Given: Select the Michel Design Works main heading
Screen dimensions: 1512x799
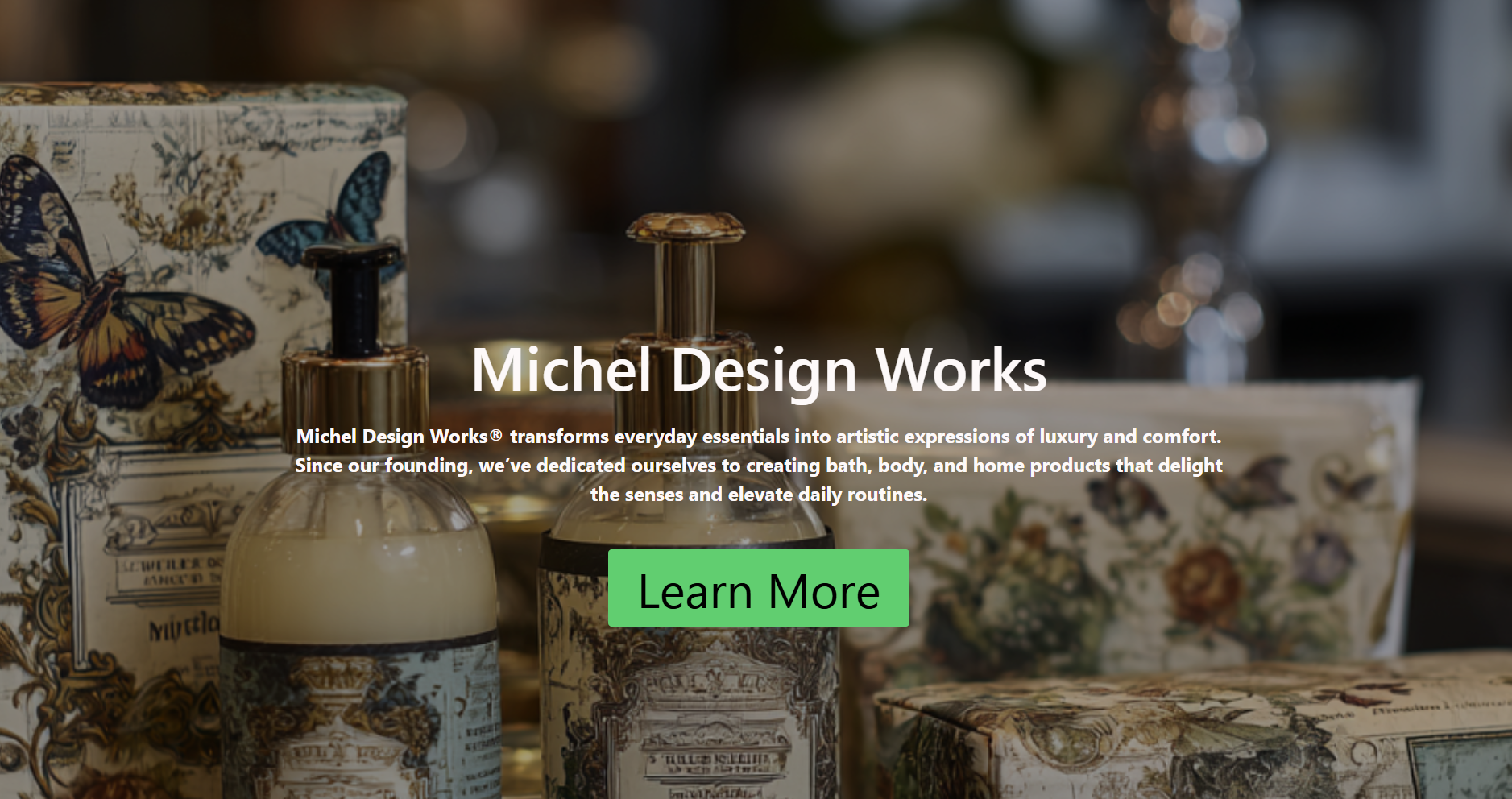Looking at the screenshot, I should 758,370.
